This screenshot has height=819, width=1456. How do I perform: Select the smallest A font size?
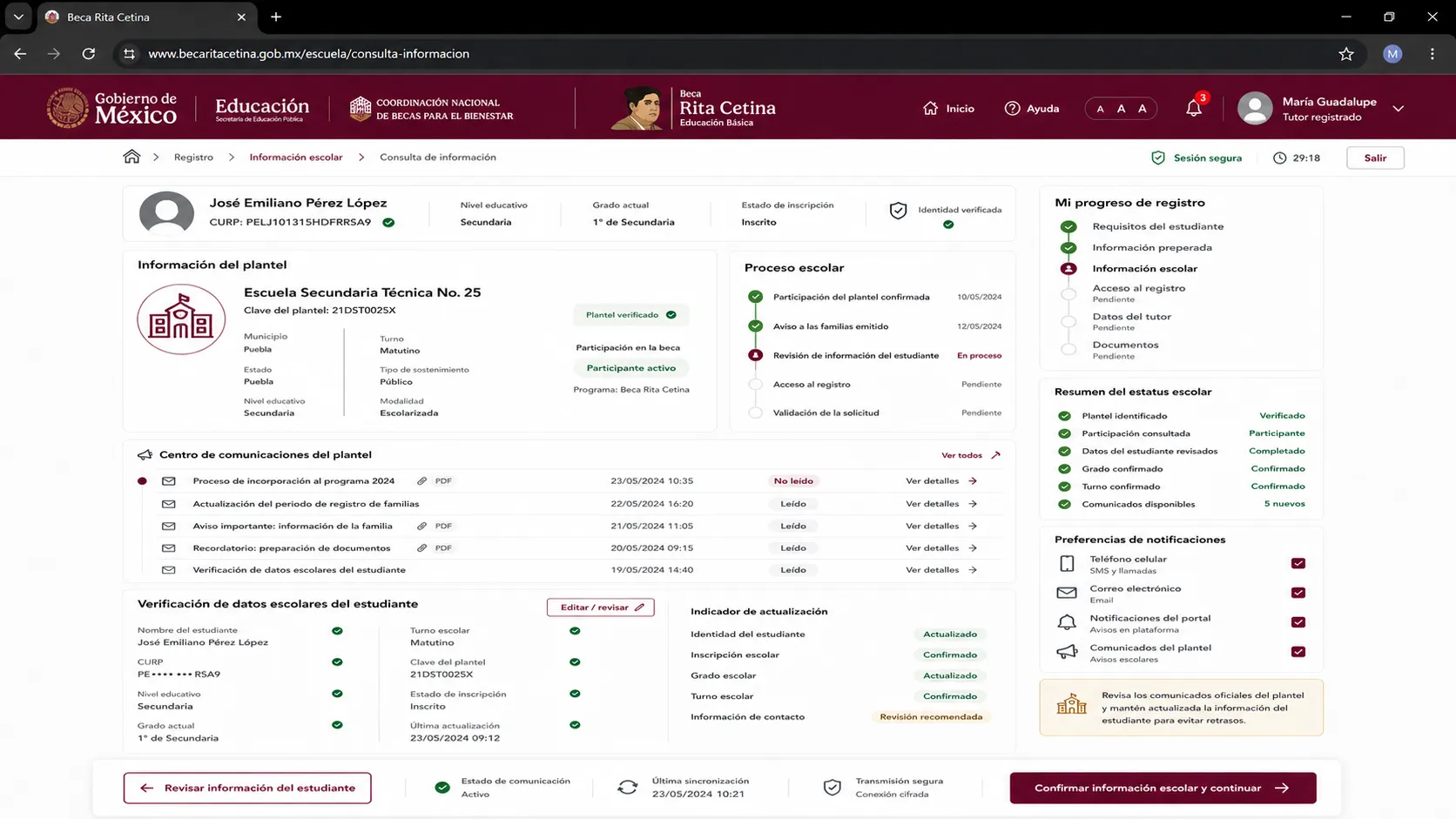tap(1100, 109)
